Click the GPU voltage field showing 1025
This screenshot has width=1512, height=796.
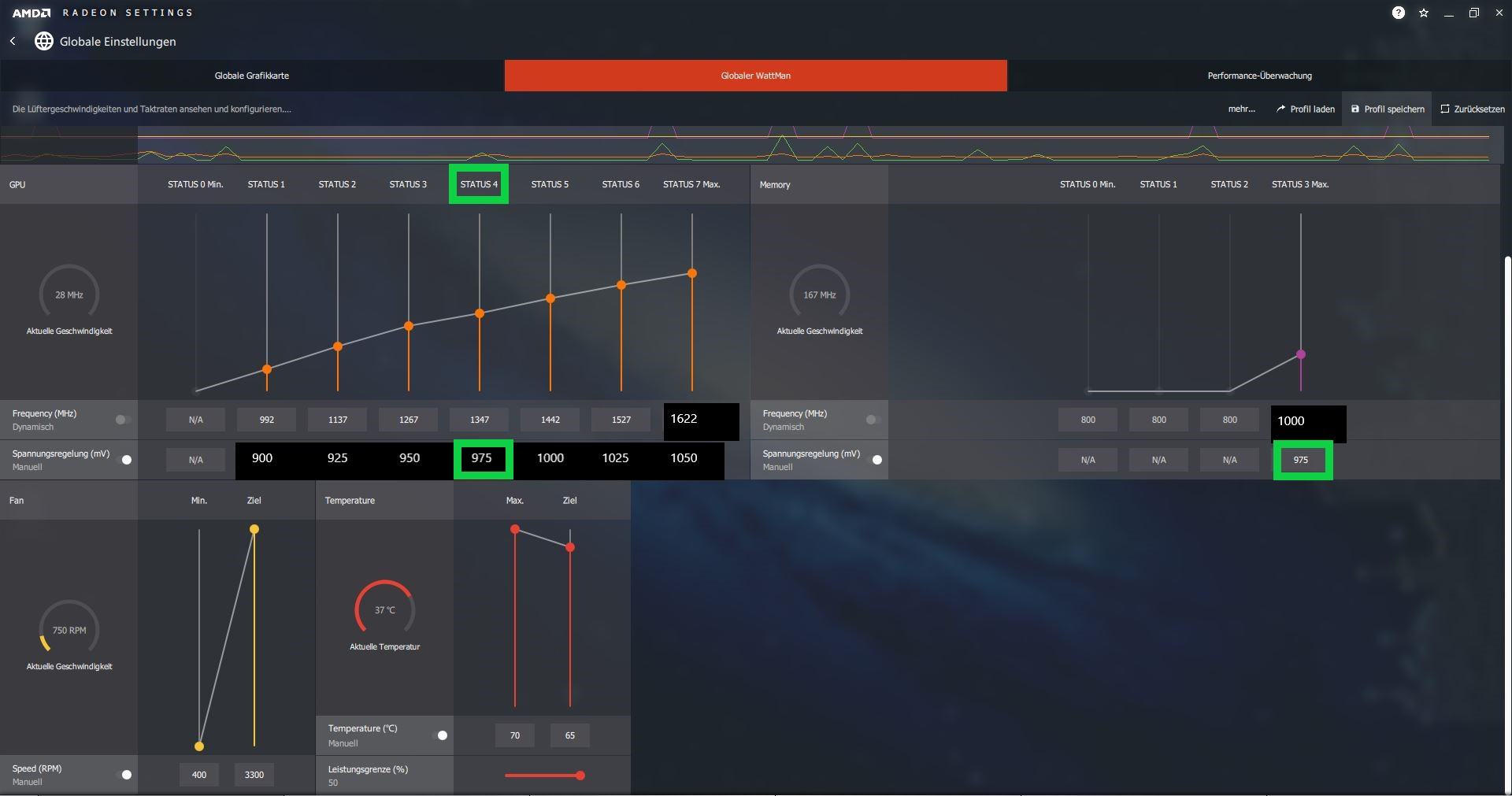[615, 458]
